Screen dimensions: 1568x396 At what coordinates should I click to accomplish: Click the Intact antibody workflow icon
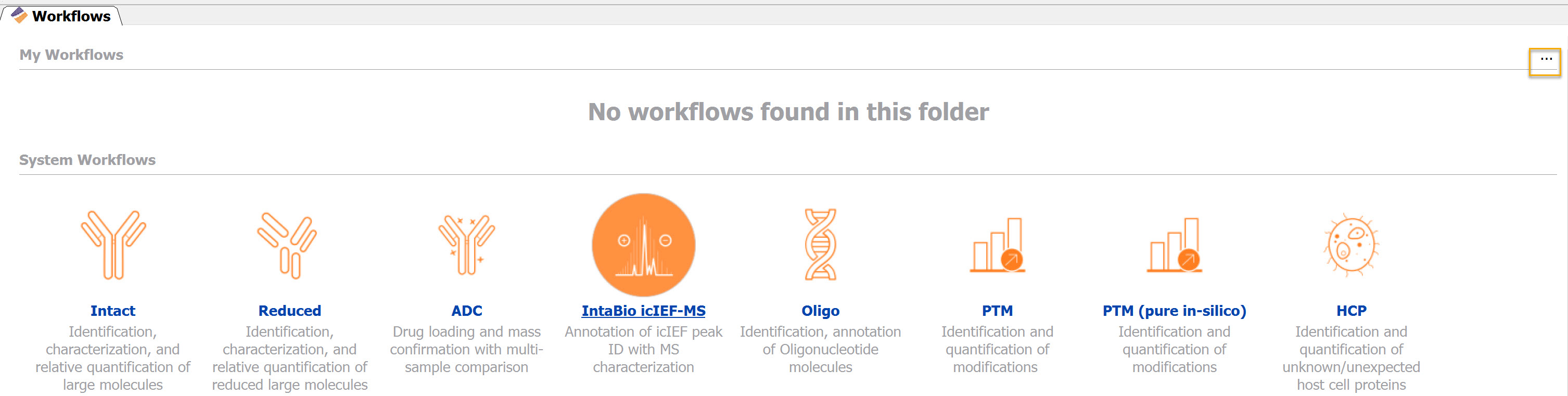pos(113,245)
